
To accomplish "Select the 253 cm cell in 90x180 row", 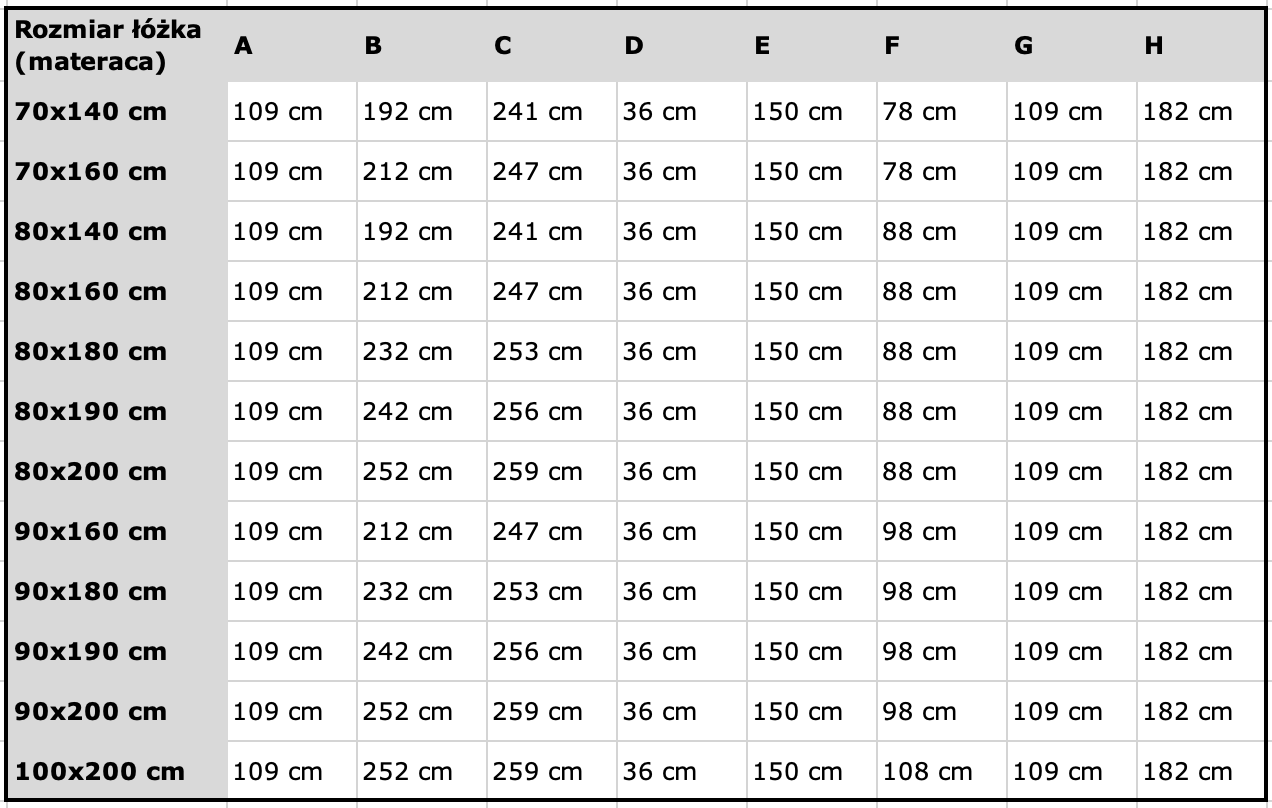I will click(x=552, y=592).
